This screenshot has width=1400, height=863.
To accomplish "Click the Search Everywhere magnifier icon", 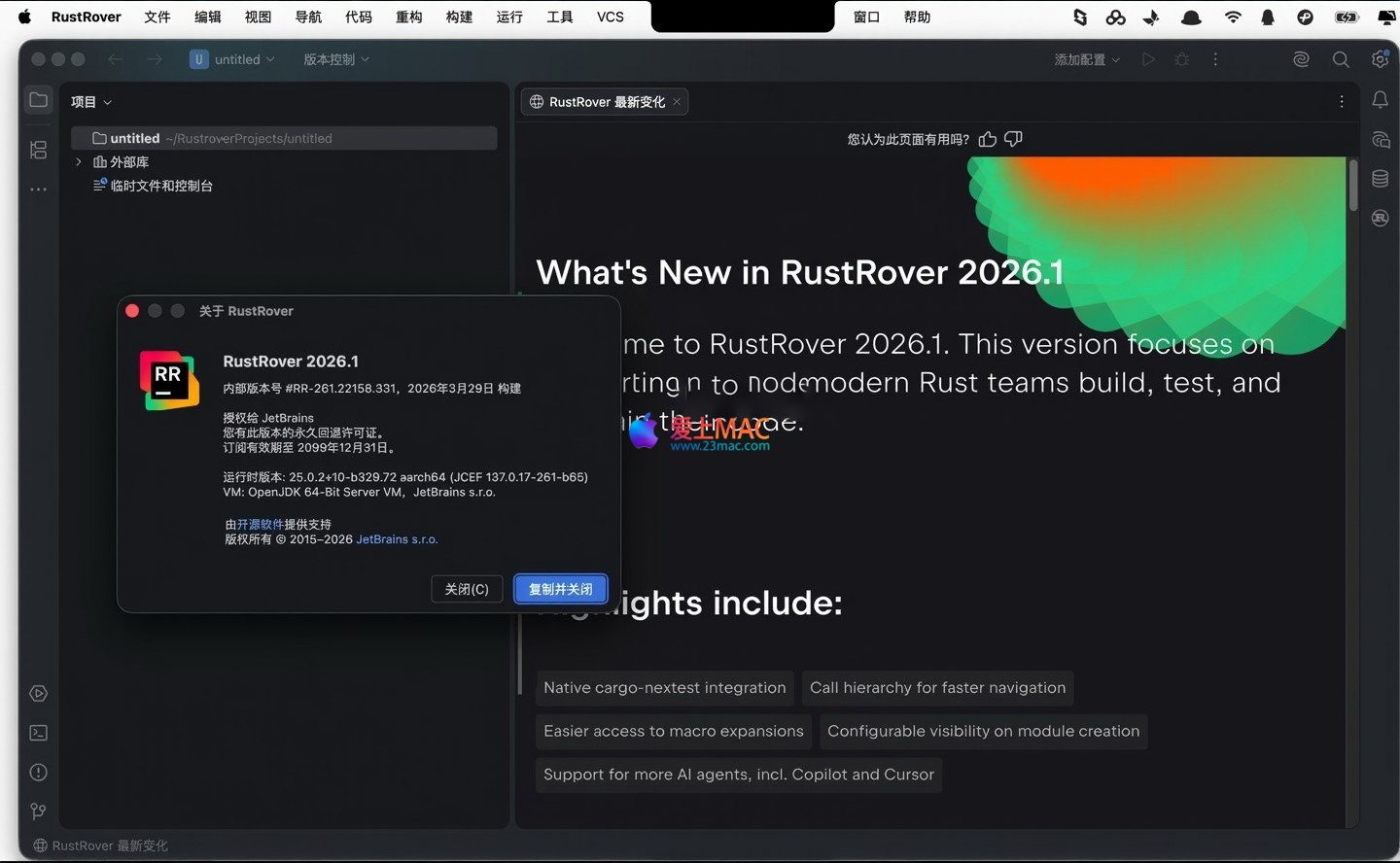I will [x=1341, y=59].
